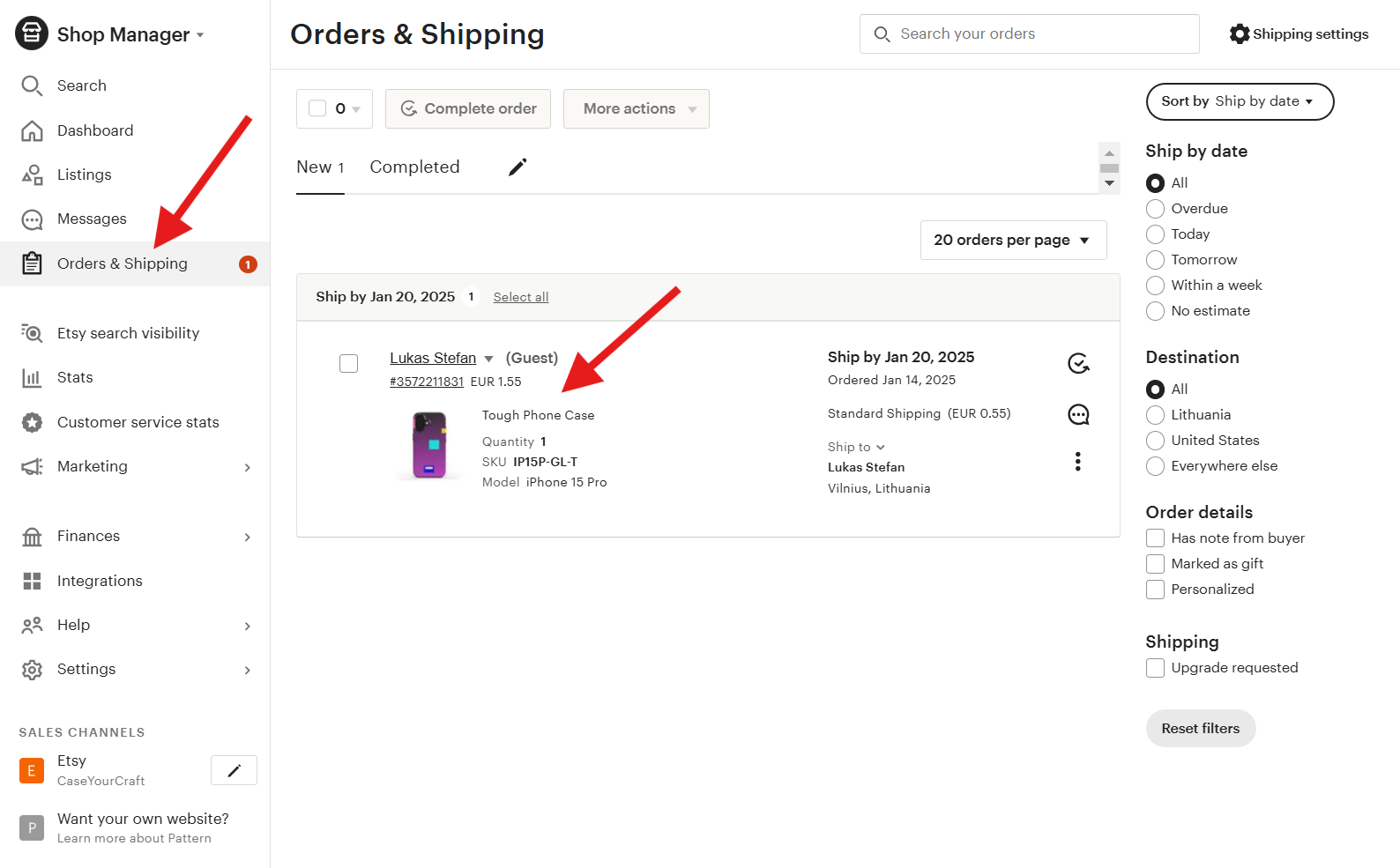The width and height of the screenshot is (1400, 868).
Task: Open order #3572211831 details
Action: tap(426, 381)
